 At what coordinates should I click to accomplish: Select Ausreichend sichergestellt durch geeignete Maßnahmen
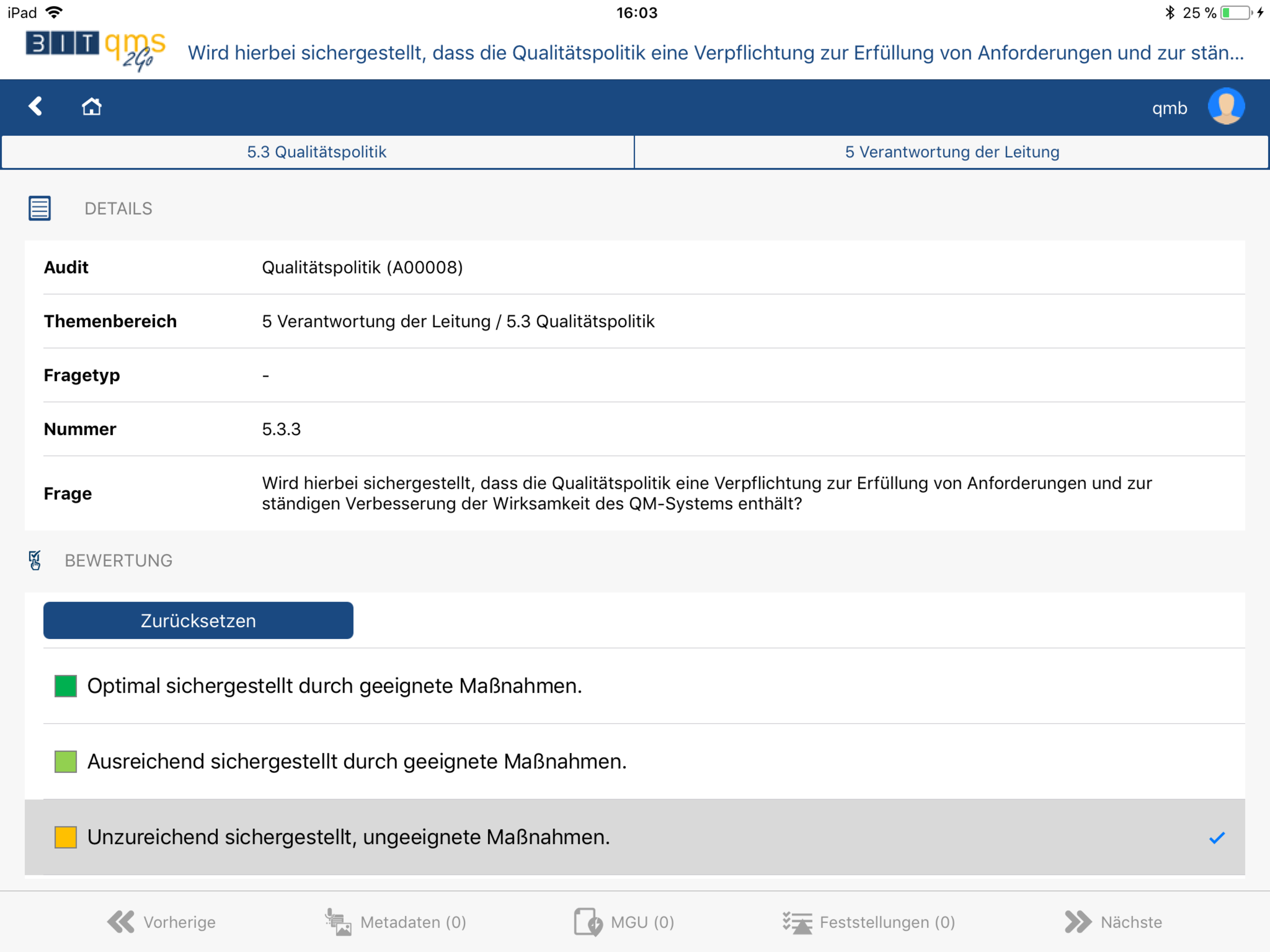pos(635,762)
